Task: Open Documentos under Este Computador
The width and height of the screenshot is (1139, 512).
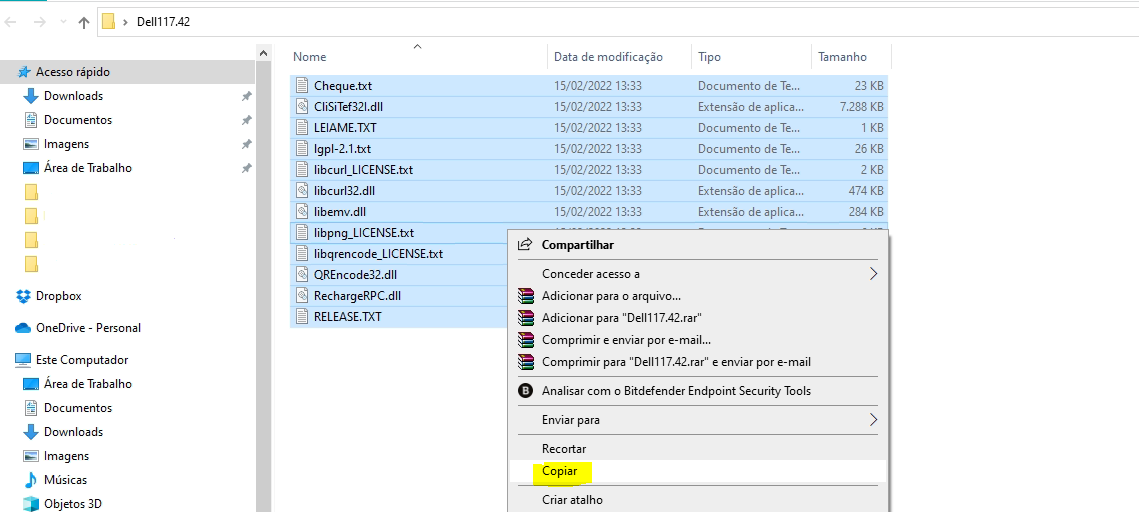Action: click(x=78, y=407)
